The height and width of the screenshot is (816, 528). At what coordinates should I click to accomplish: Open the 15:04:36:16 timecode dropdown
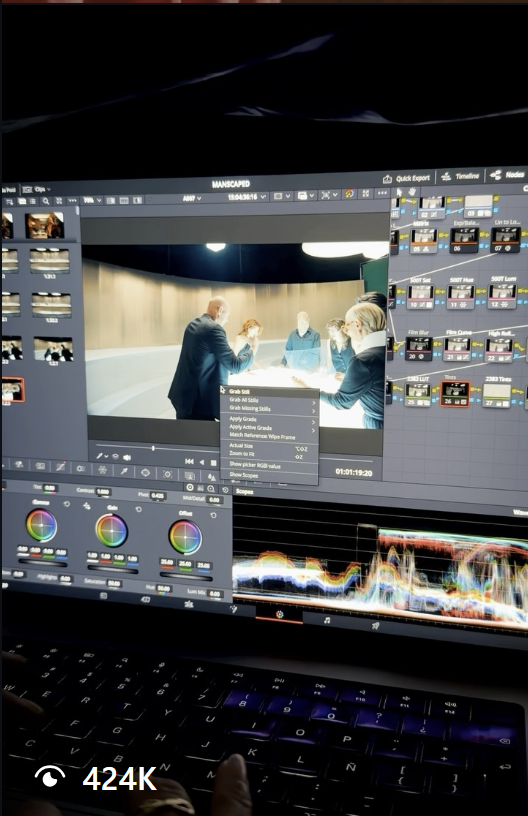[x=247, y=197]
